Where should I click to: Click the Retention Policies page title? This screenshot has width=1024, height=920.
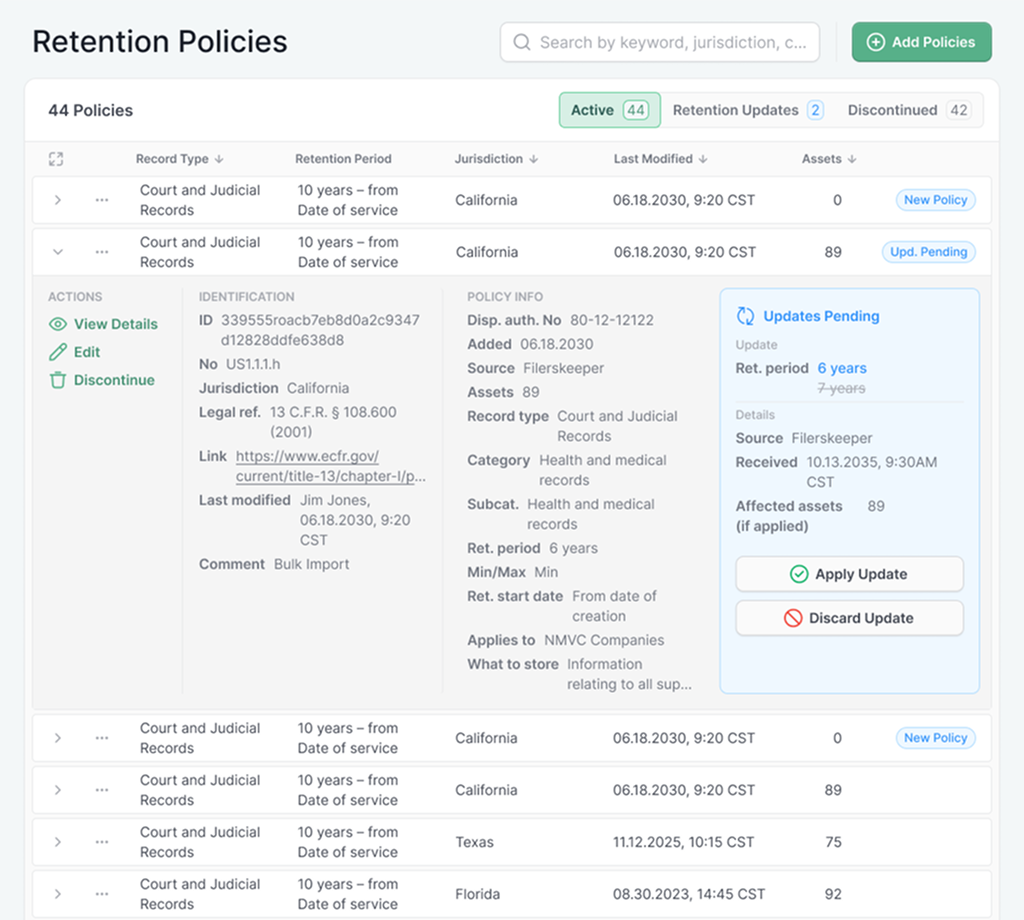[160, 42]
